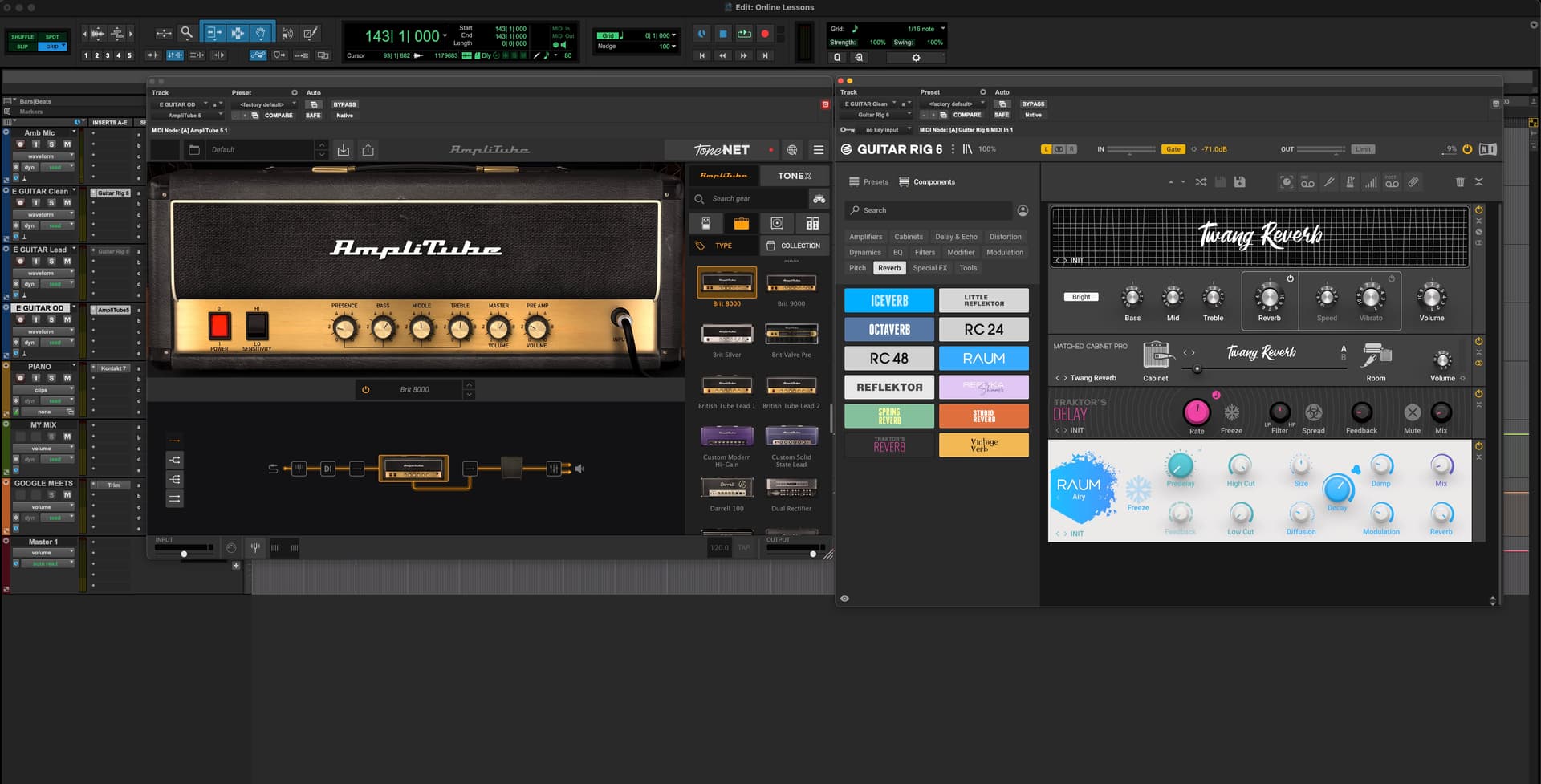Image resolution: width=1541 pixels, height=784 pixels.
Task: Select the Zoomer magnifier tool in Pro Tools toolbar
Action: (186, 33)
